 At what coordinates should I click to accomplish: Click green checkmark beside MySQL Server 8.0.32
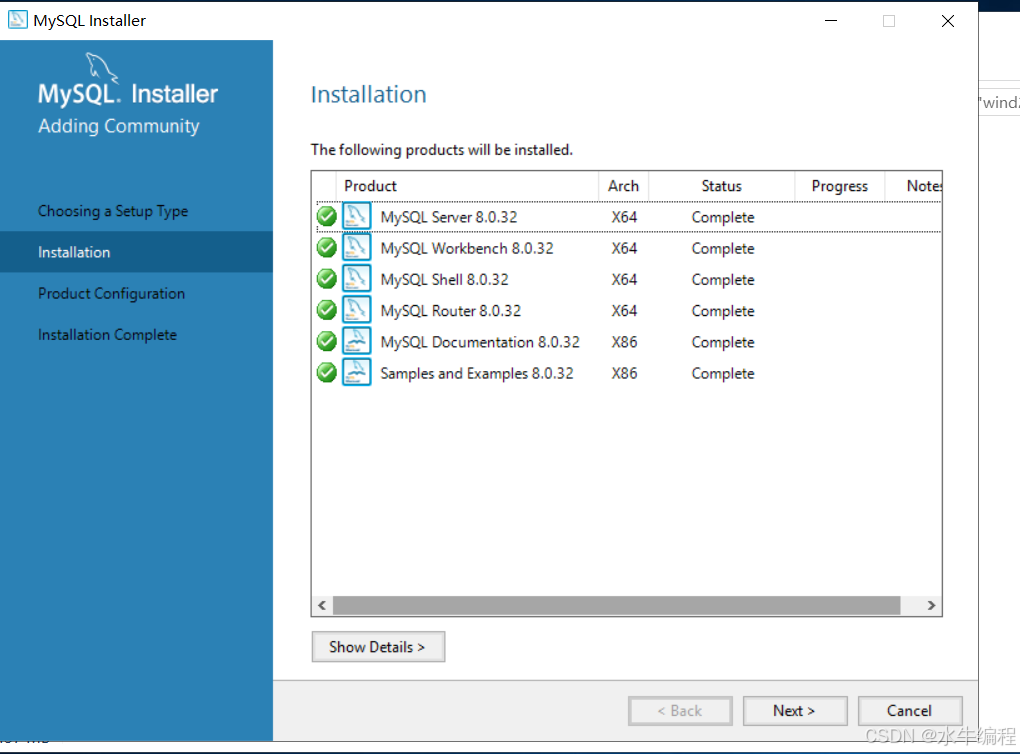pyautogui.click(x=327, y=216)
